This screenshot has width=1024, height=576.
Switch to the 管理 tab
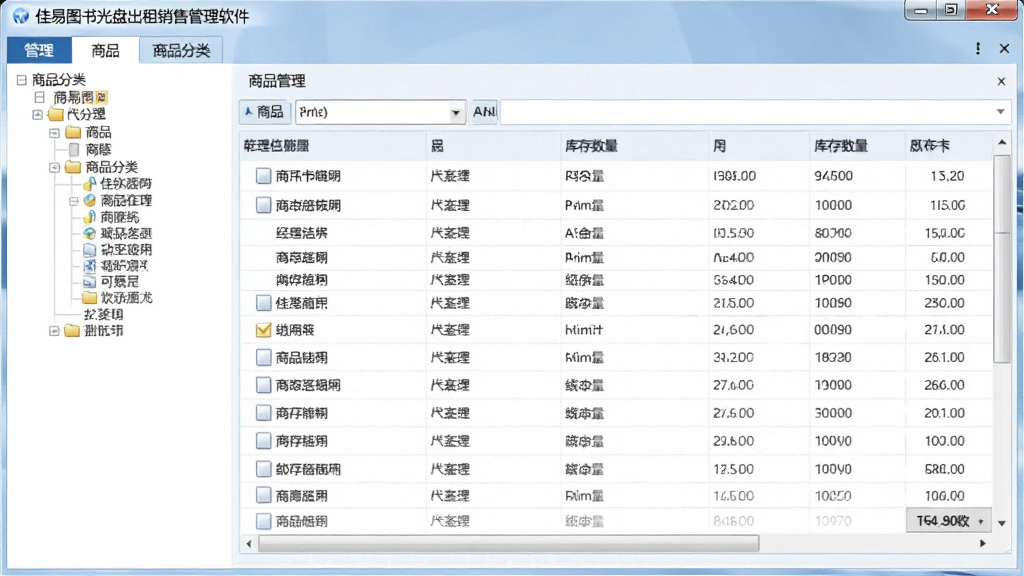coord(39,50)
